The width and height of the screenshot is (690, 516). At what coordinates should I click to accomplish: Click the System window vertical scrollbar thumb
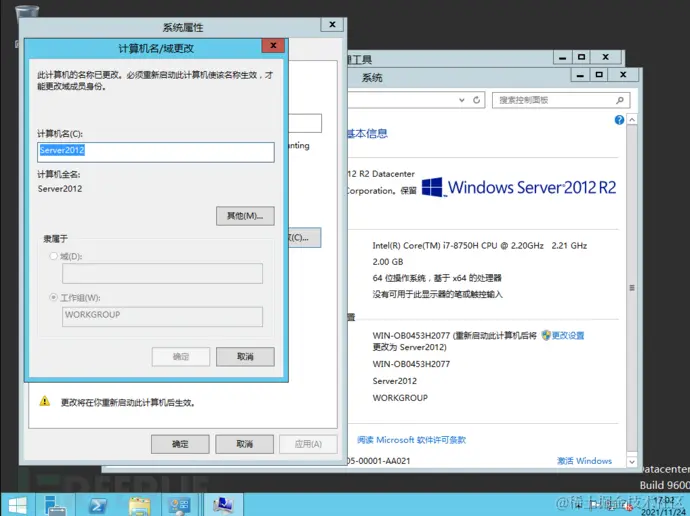tap(632, 288)
